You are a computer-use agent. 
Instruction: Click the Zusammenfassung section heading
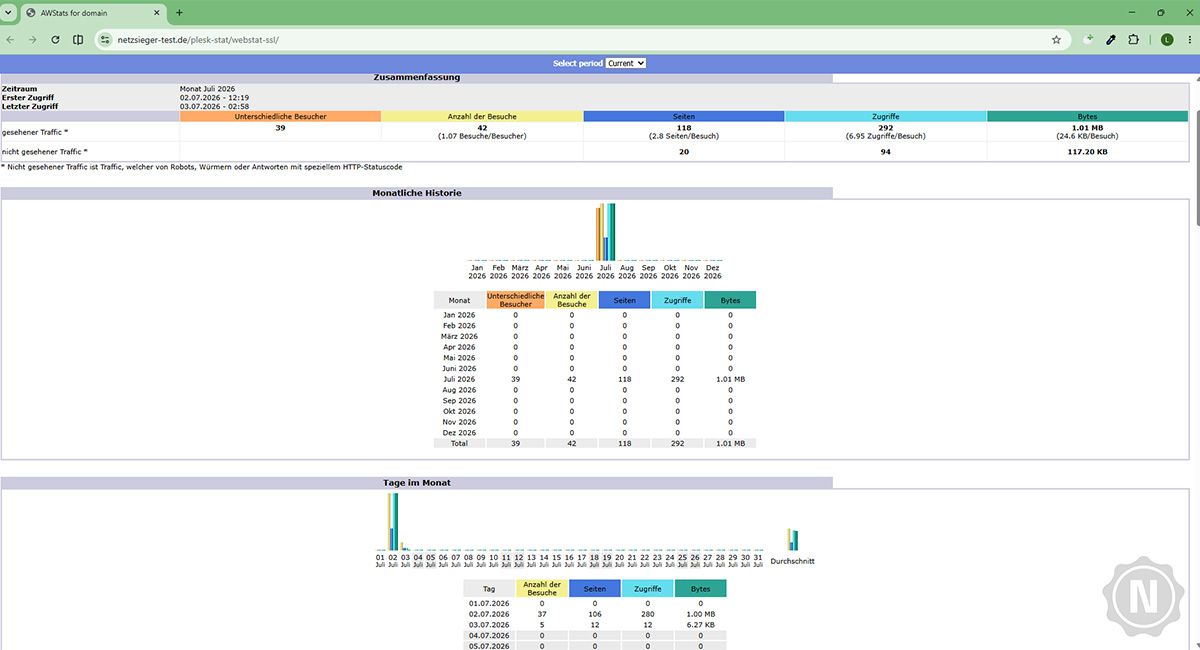pyautogui.click(x=416, y=77)
